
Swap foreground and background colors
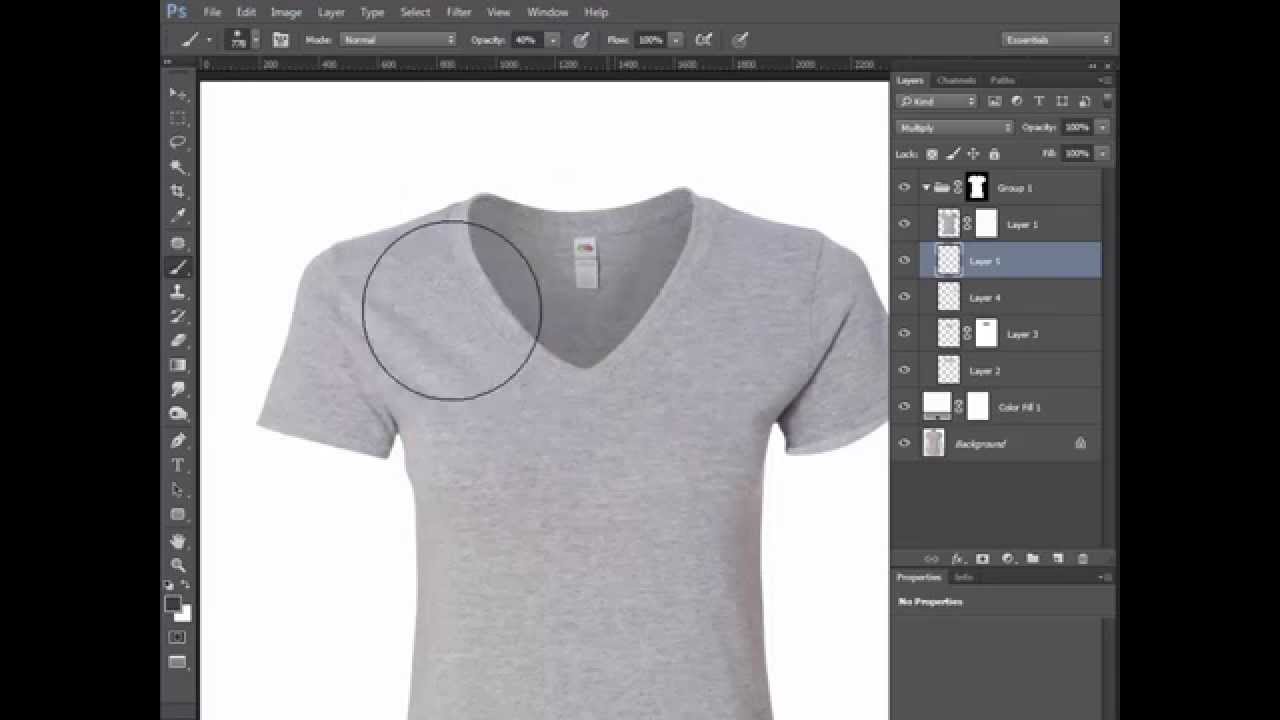point(186,585)
